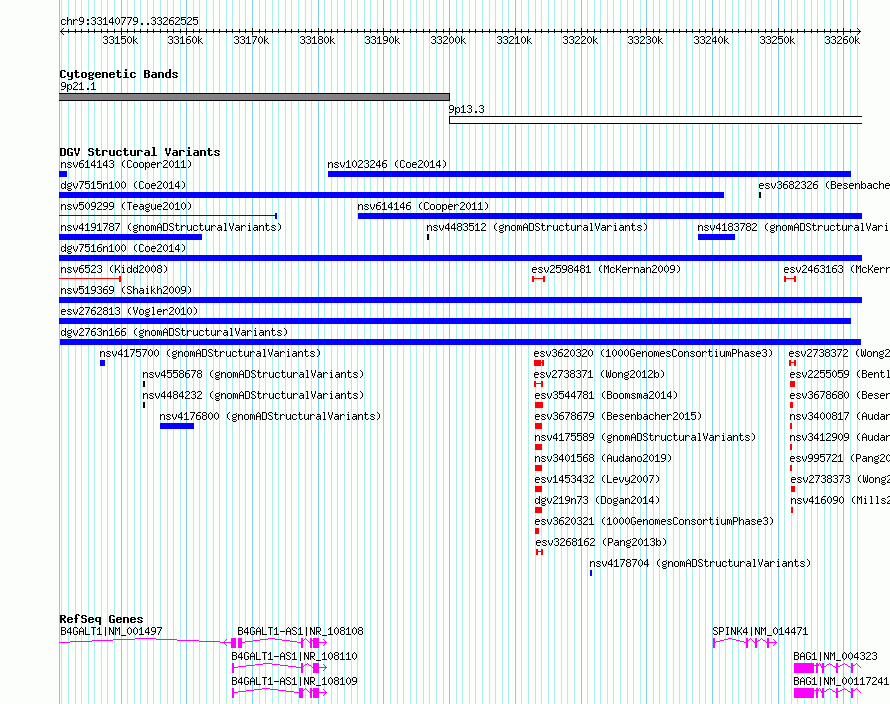Open the RefSeq Genes track header

coord(101,619)
